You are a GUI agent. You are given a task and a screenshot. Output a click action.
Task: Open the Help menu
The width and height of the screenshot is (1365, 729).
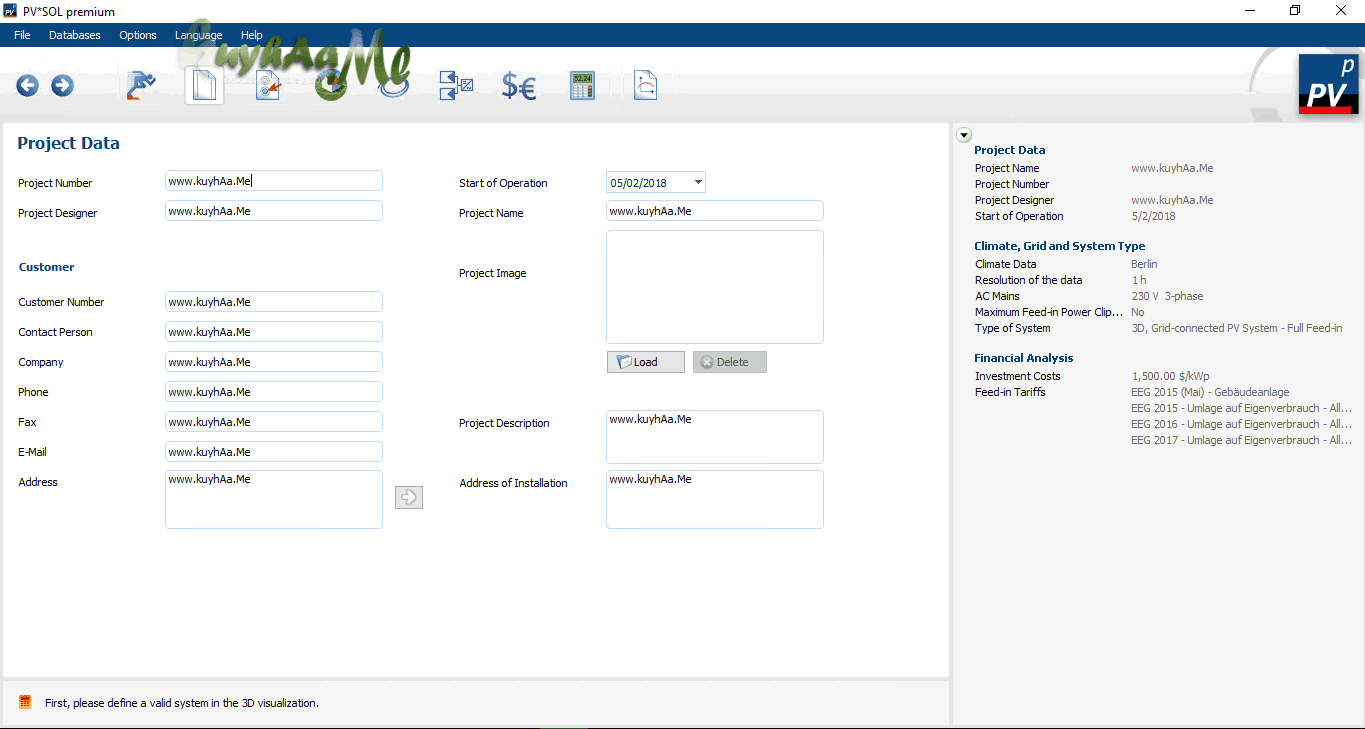tap(252, 35)
